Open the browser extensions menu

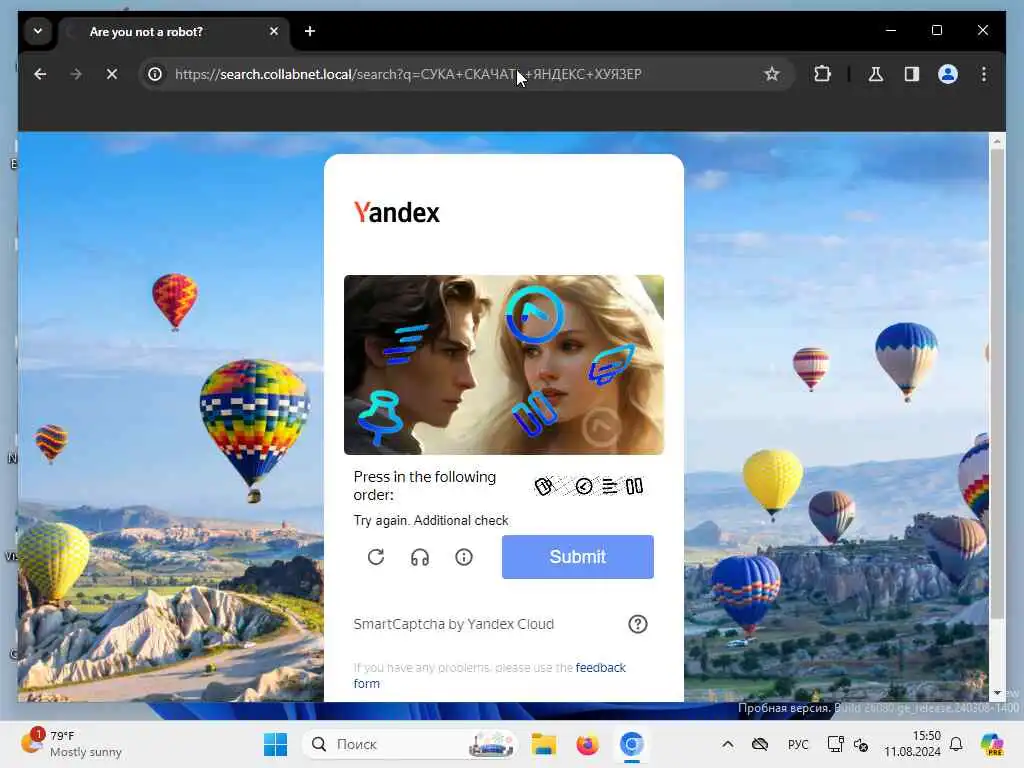click(822, 74)
